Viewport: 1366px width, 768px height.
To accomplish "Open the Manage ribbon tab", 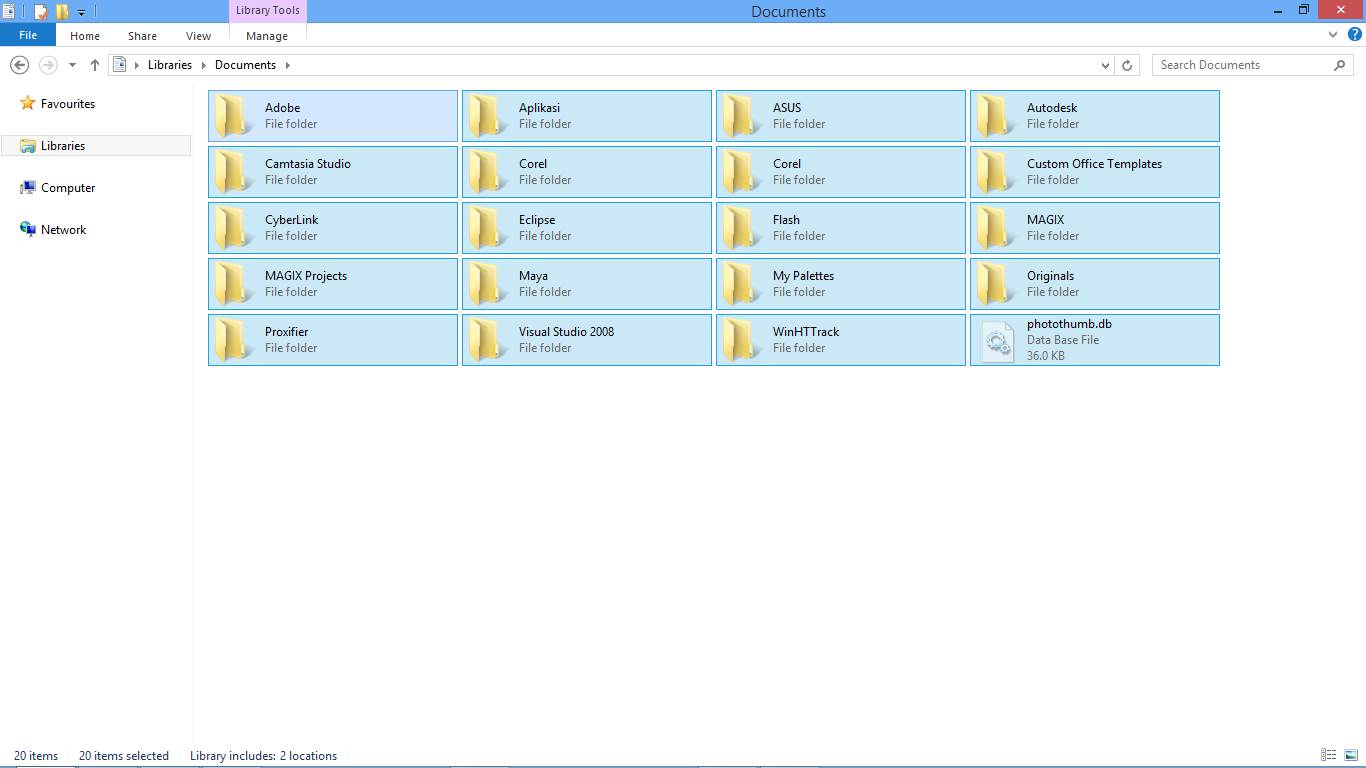I will [267, 35].
